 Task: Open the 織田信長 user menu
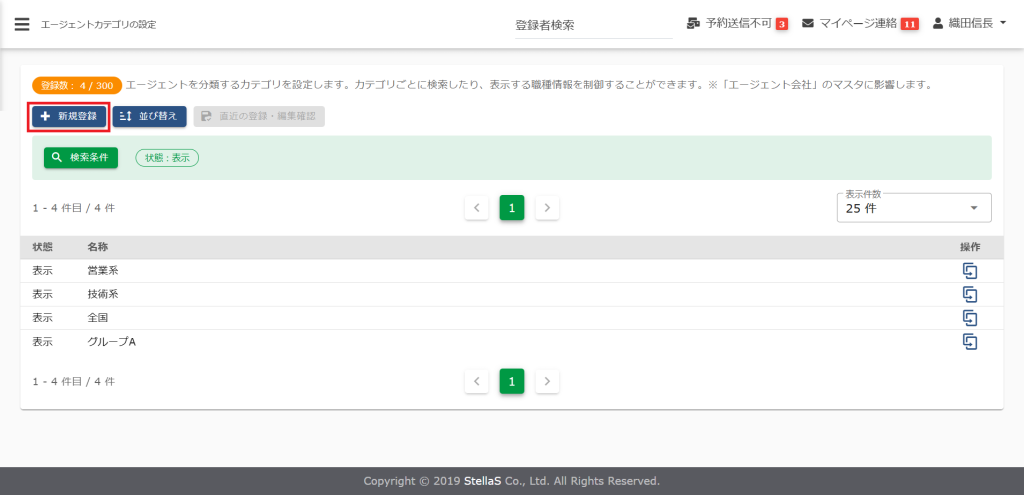[968, 23]
